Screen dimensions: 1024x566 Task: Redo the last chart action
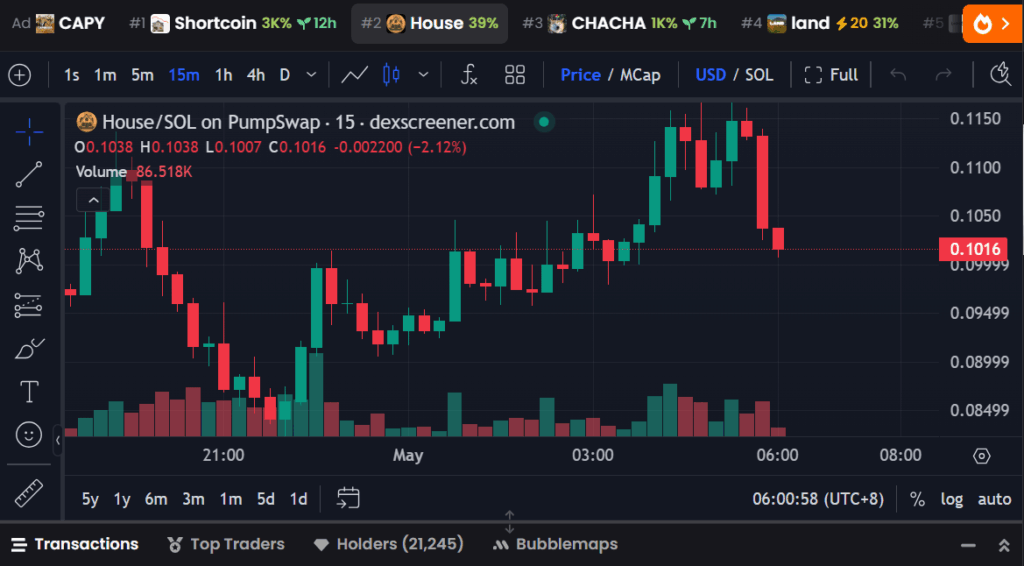coord(943,75)
